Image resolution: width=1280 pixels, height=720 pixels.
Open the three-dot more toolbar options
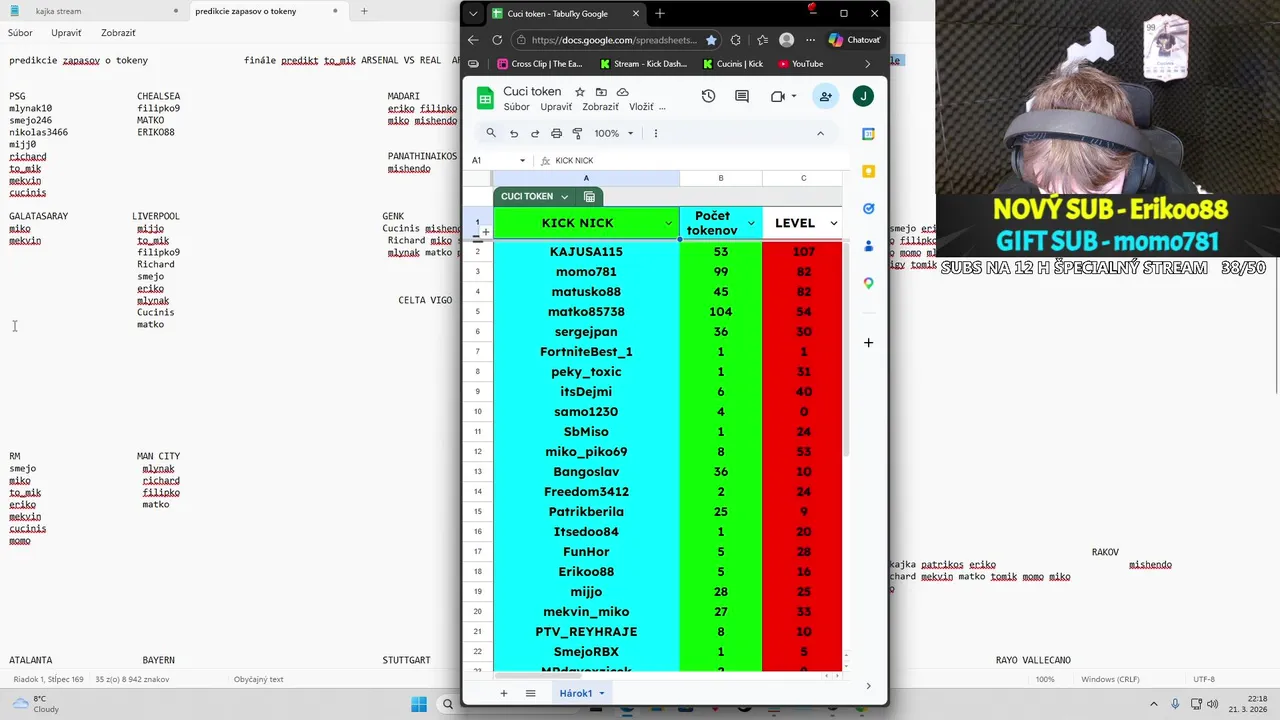656,133
